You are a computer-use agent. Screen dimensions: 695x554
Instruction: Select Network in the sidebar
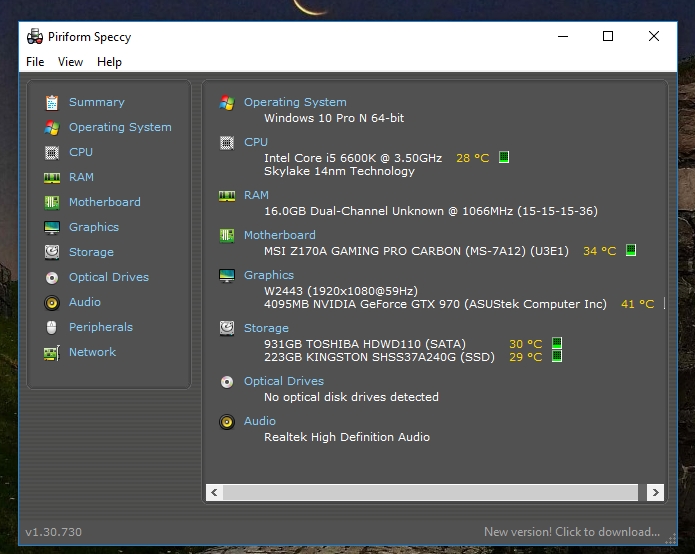pyautogui.click(x=92, y=352)
